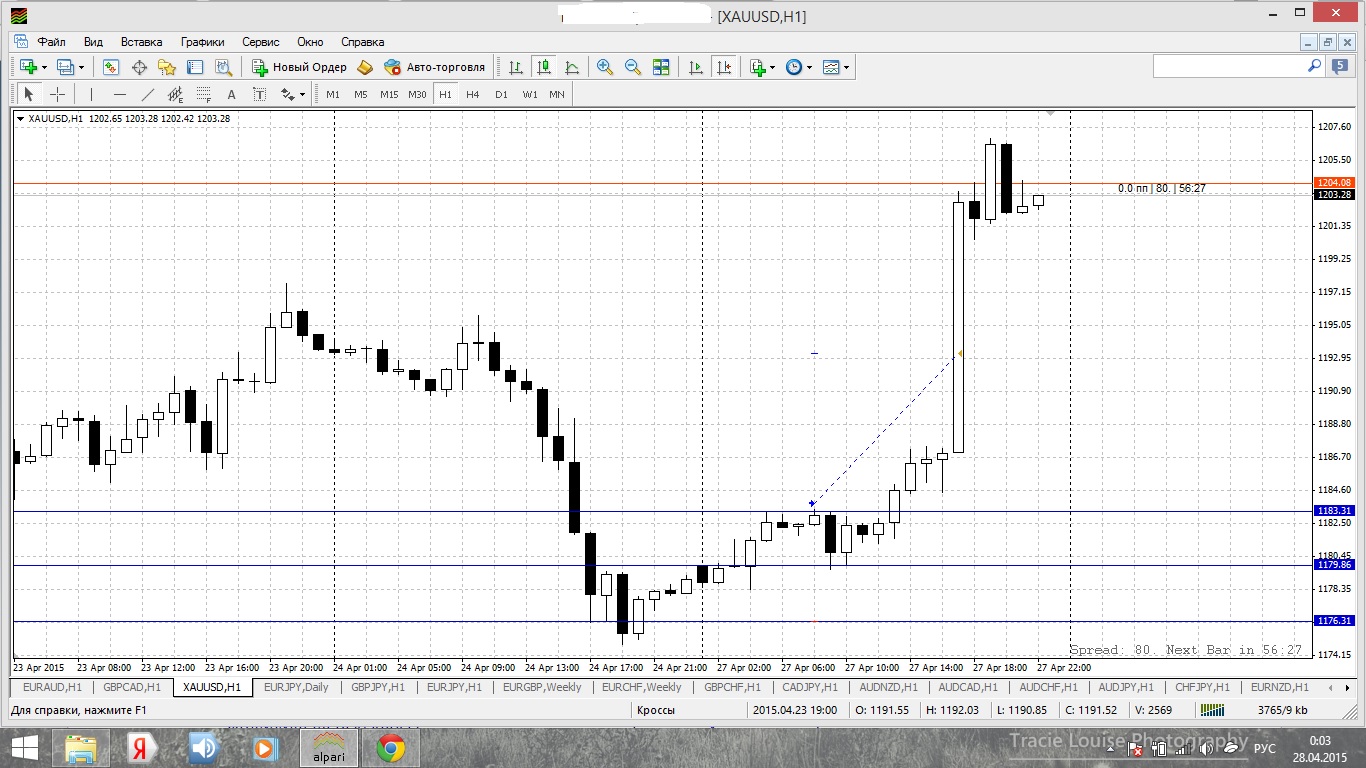This screenshot has width=1366, height=768.
Task: Switch chart to line chart
Action: click(571, 67)
